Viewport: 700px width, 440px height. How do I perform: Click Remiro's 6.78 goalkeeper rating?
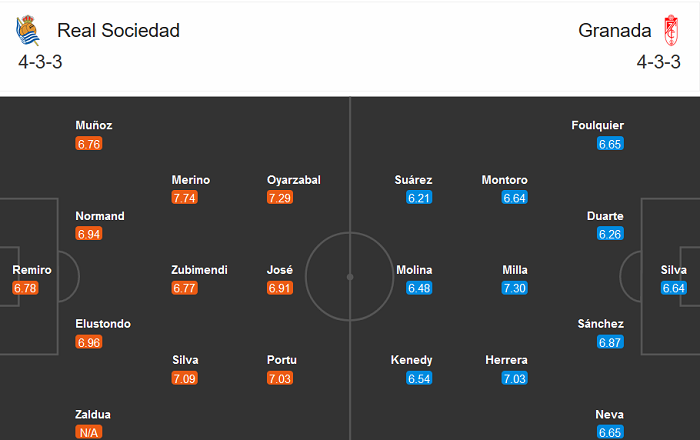point(25,288)
